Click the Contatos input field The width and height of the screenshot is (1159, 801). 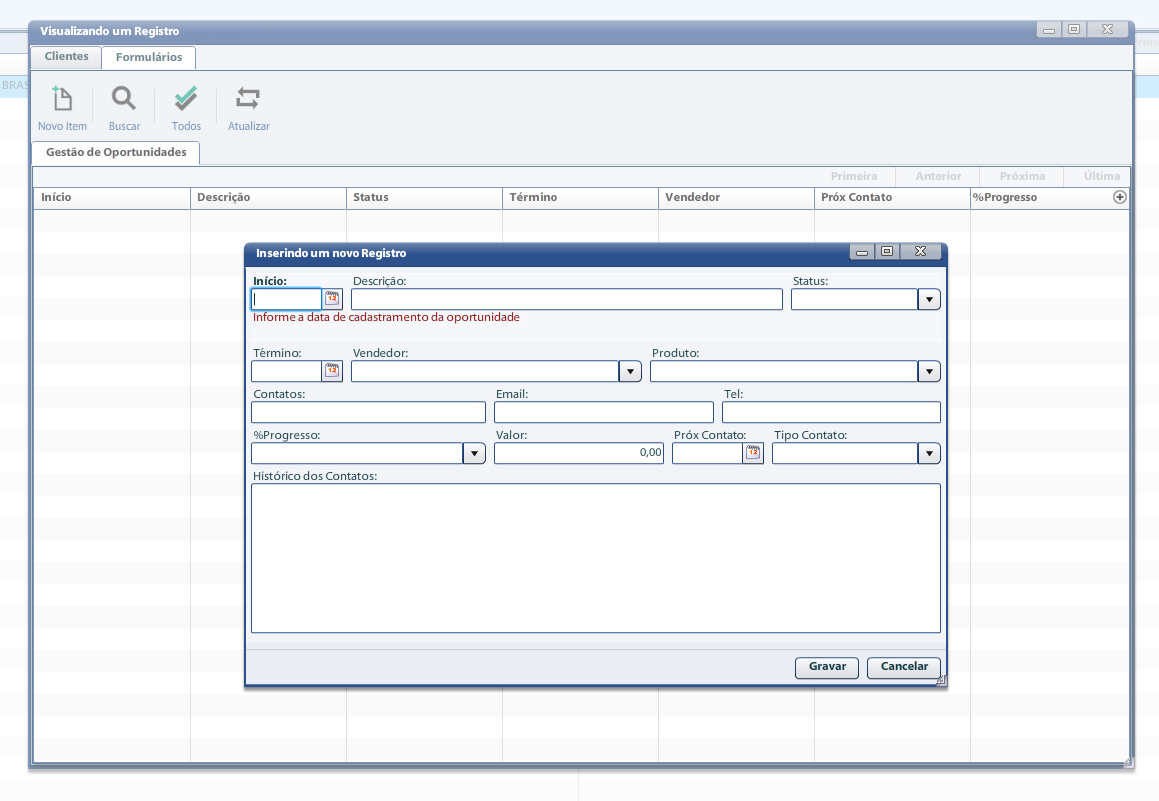pyautogui.click(x=368, y=412)
